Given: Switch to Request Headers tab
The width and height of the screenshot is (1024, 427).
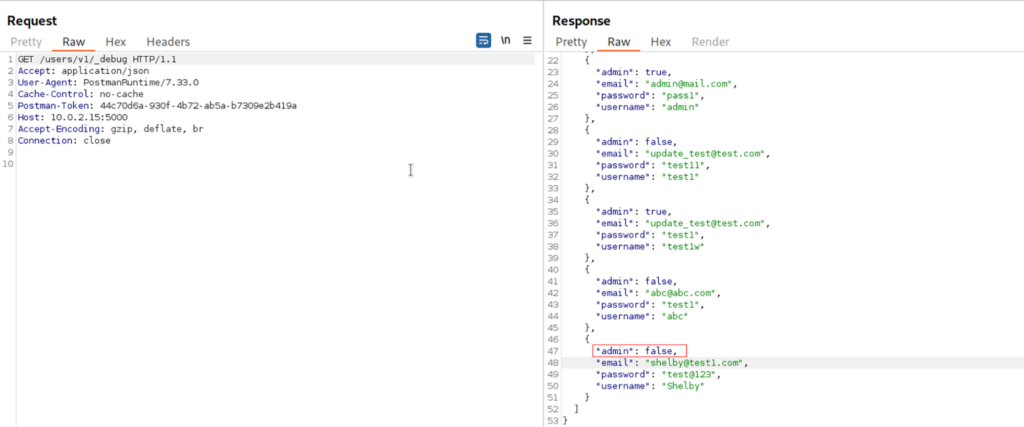Looking at the screenshot, I should (168, 42).
